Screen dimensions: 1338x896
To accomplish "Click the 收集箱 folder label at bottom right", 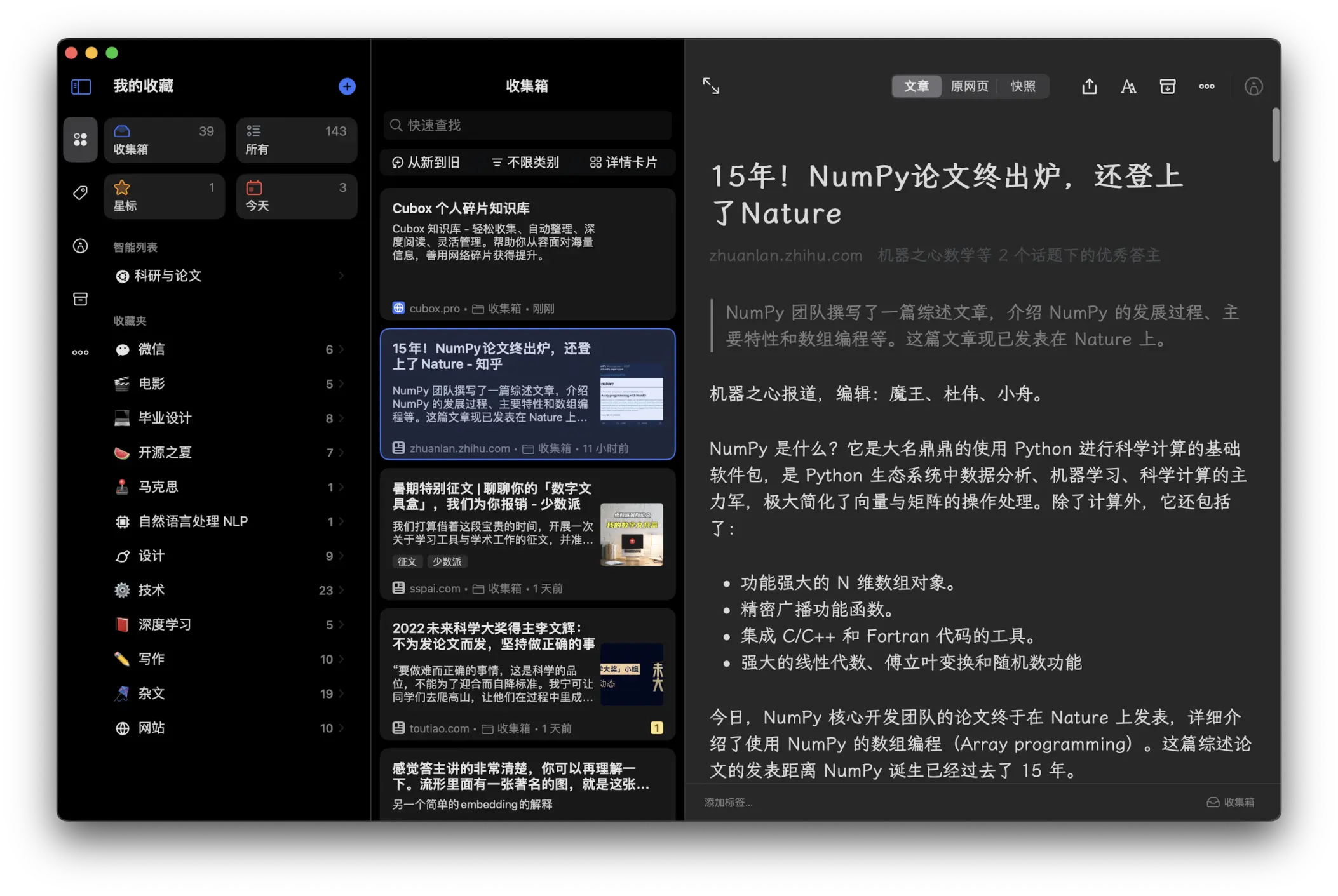I will click(x=1231, y=803).
